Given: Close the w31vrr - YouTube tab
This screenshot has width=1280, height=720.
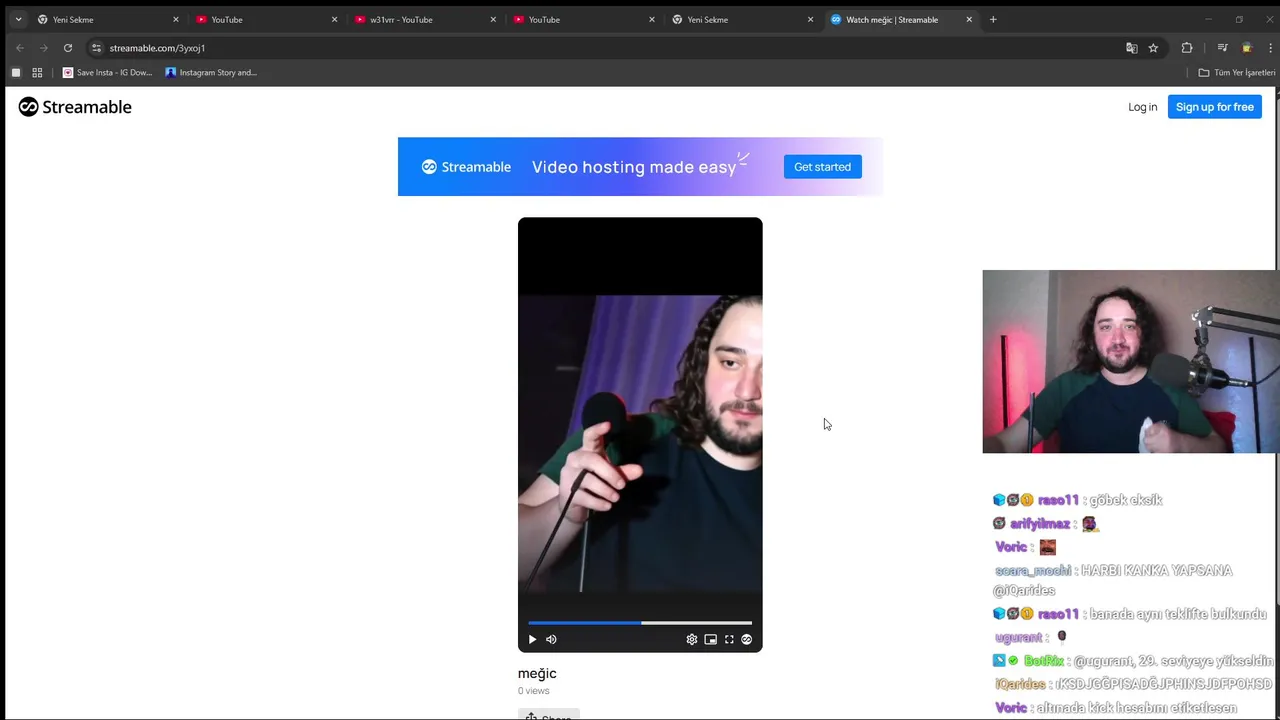Looking at the screenshot, I should pyautogui.click(x=493, y=19).
